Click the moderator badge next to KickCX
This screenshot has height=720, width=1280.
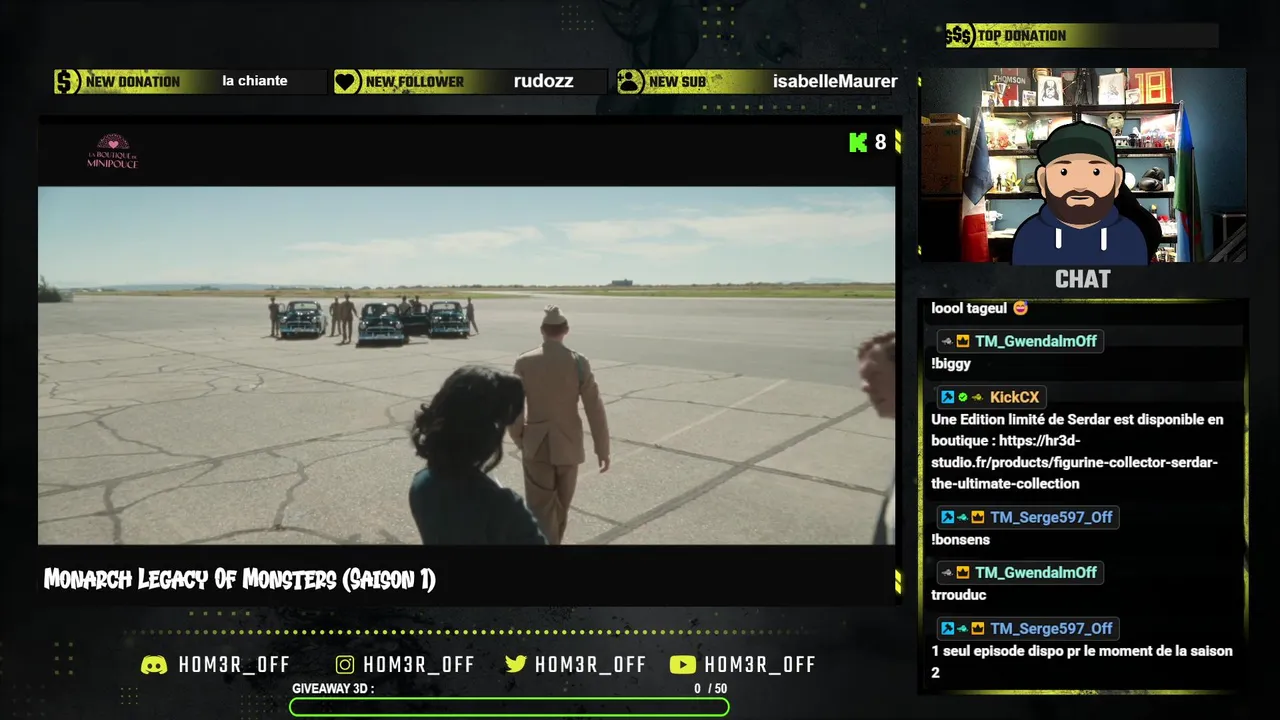[947, 397]
